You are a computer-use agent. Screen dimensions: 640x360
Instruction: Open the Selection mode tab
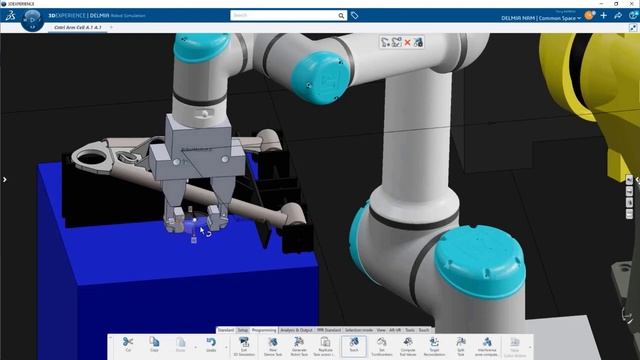pos(359,330)
